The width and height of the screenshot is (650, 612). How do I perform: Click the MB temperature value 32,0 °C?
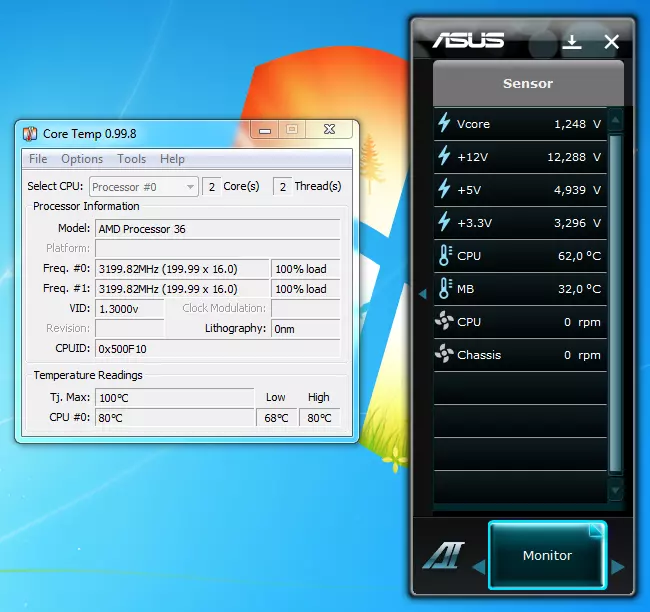tap(580, 289)
